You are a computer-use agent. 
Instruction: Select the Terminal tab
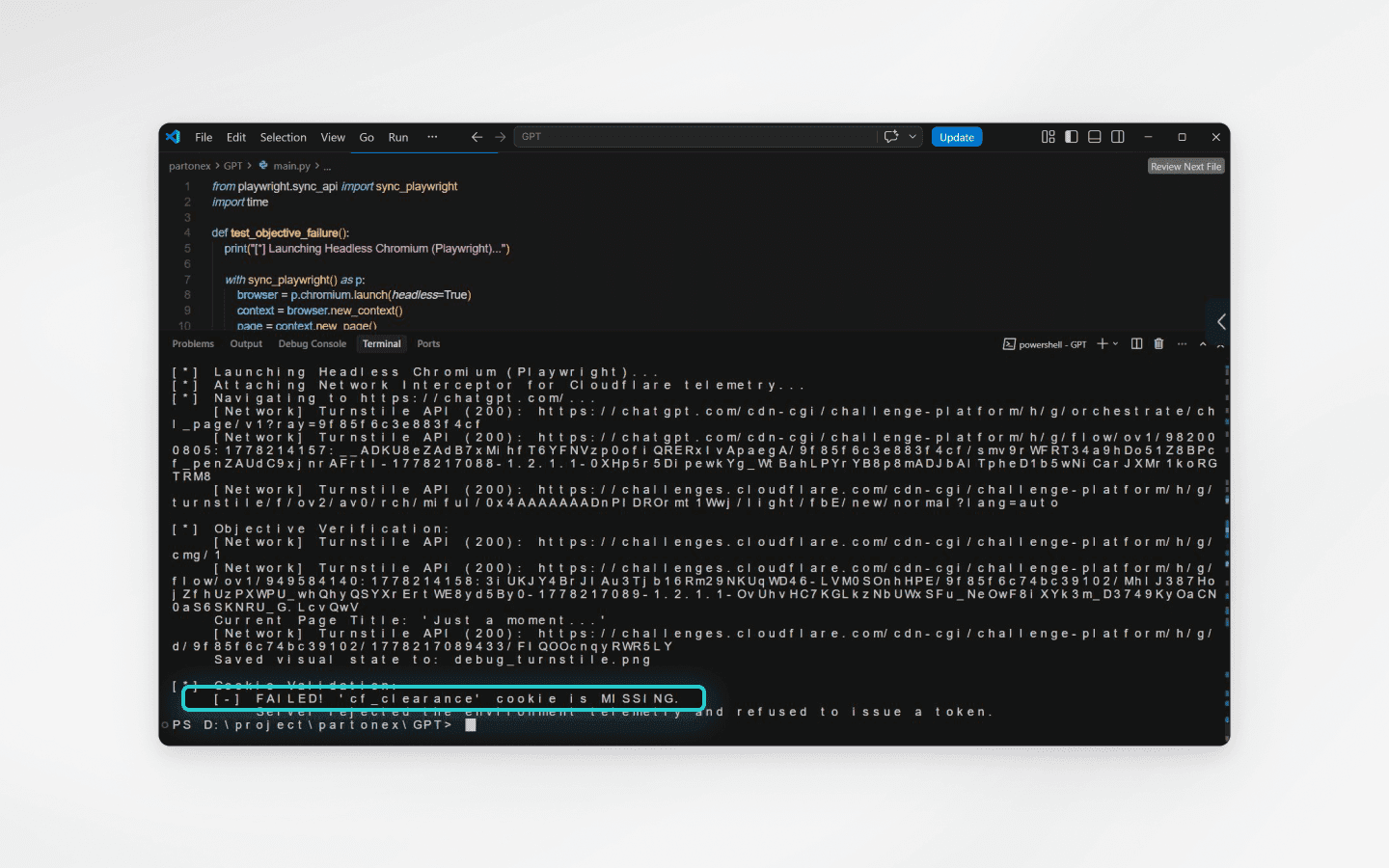tap(382, 344)
